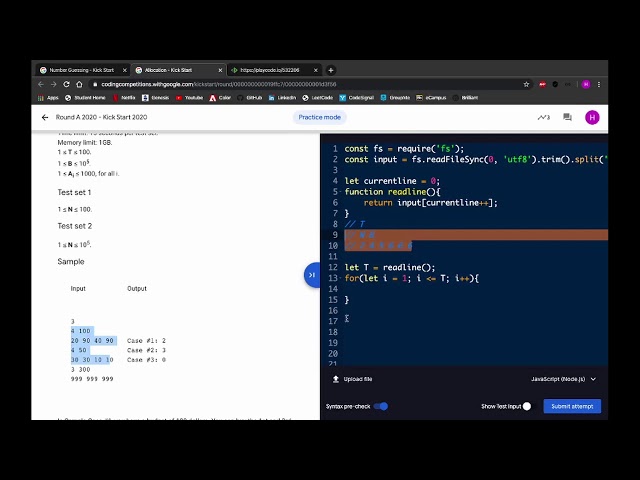Click sample input line '999 999 999'
This screenshot has width=640, height=480.
coord(92,379)
